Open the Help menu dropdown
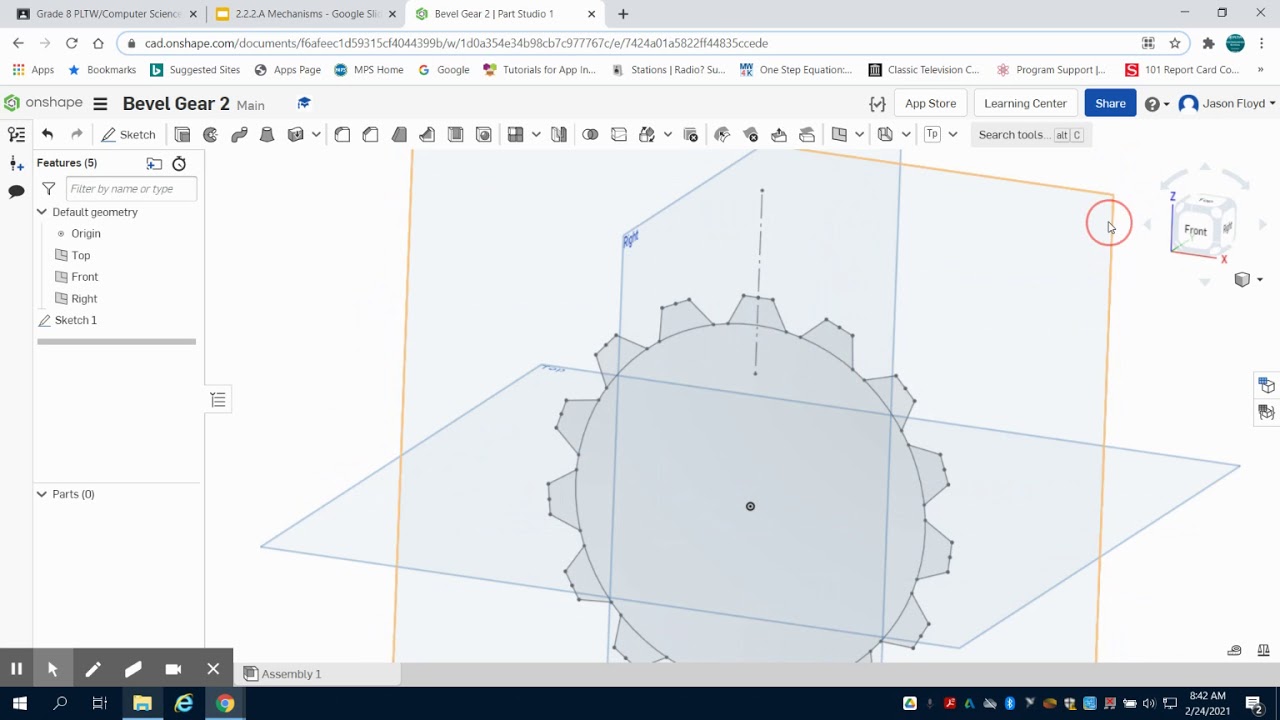 coord(1157,104)
